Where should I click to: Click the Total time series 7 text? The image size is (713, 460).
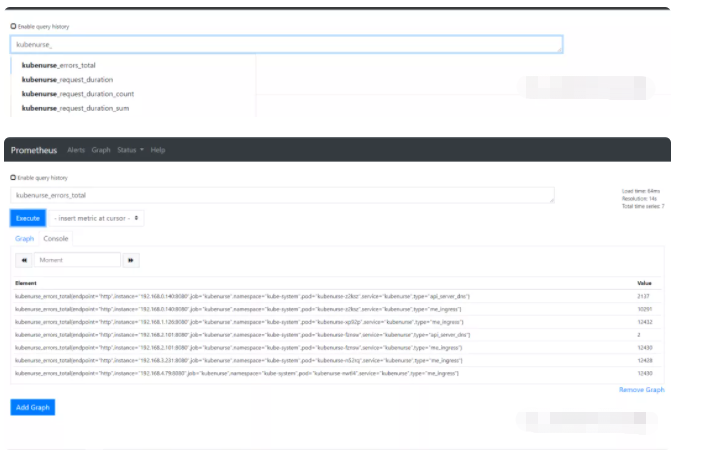pos(643,206)
